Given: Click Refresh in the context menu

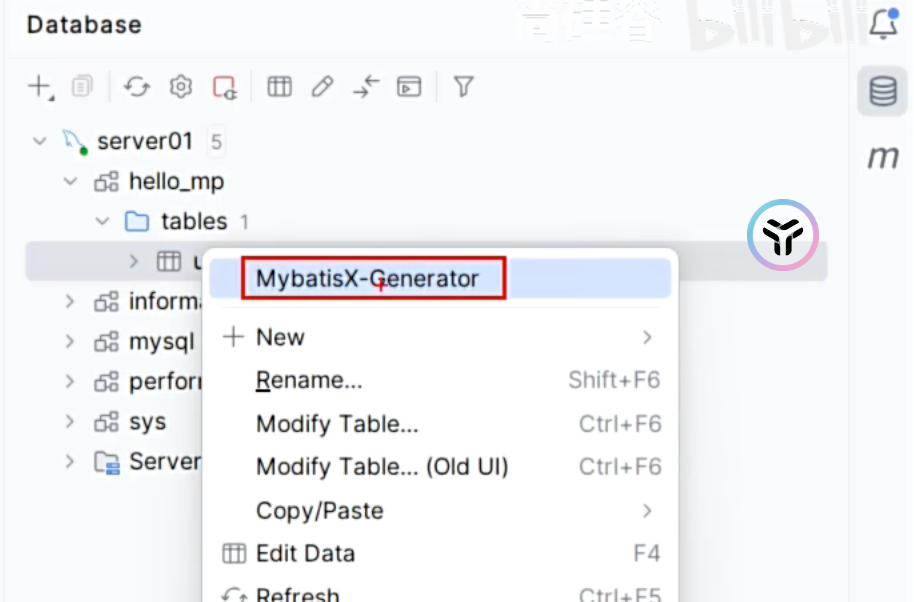Looking at the screenshot, I should (440, 592).
